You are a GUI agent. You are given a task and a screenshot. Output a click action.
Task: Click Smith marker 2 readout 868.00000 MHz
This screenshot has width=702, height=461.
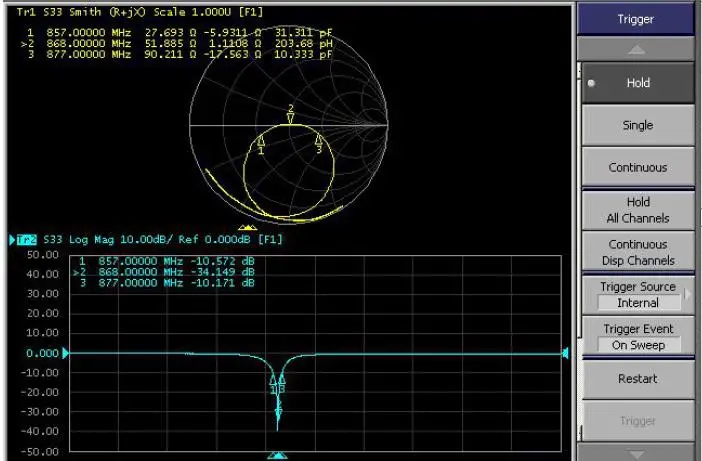[89, 43]
